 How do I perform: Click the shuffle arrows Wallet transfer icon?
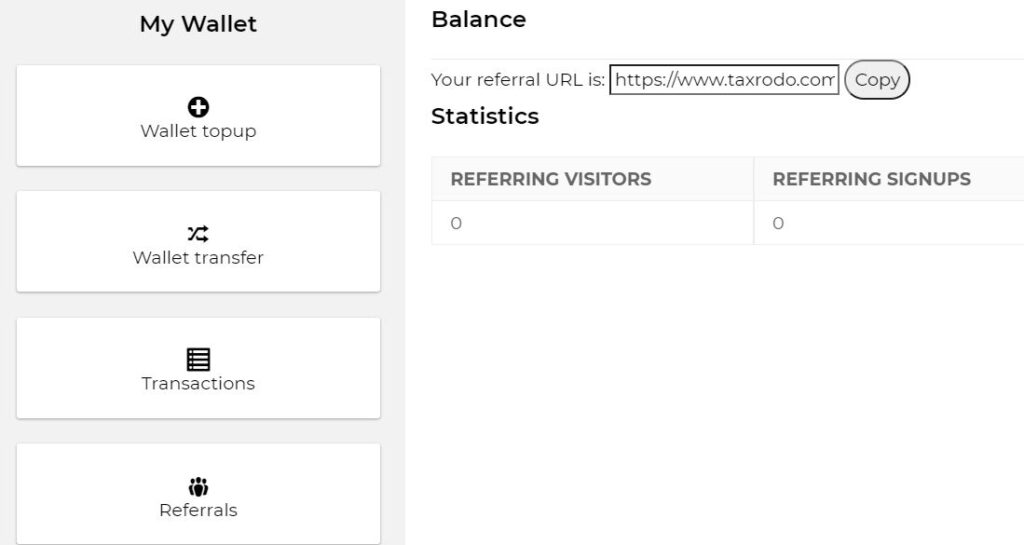(198, 234)
